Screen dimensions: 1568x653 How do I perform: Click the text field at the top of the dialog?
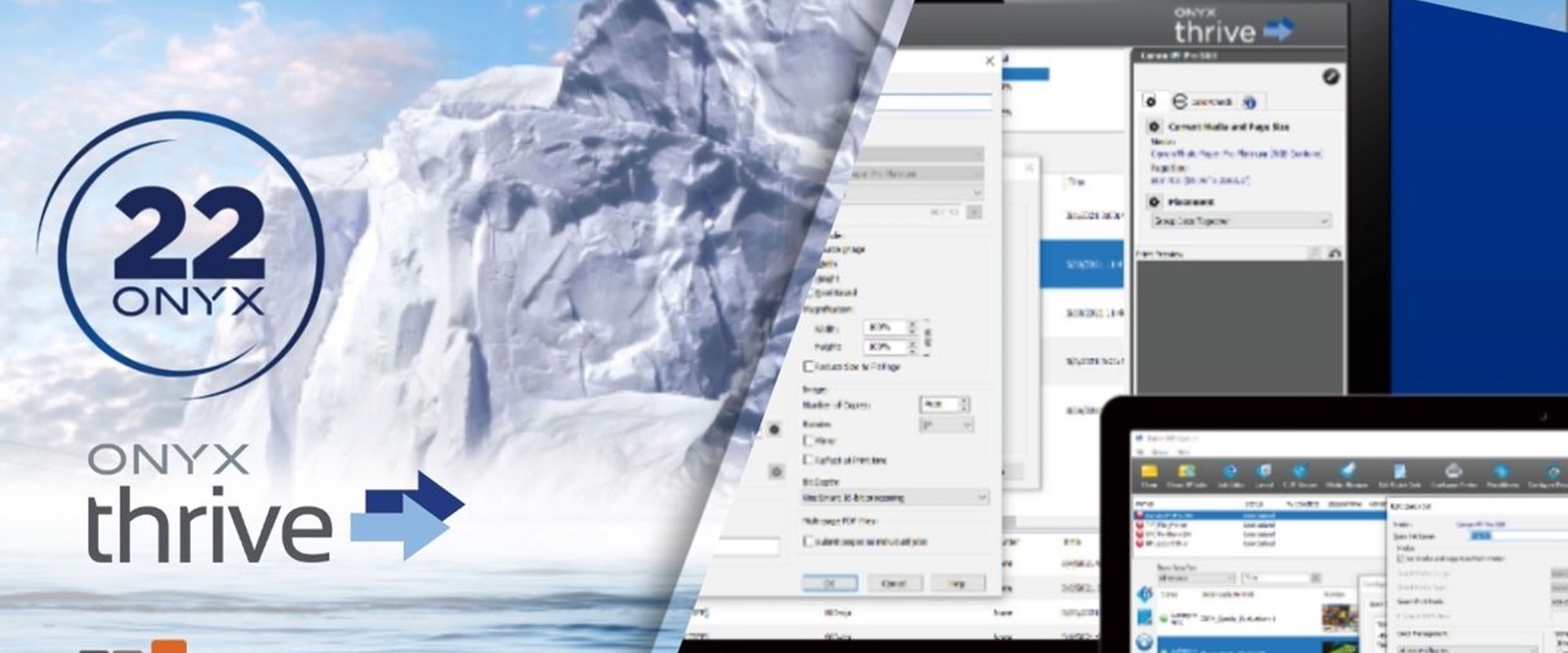pyautogui.click(x=933, y=101)
